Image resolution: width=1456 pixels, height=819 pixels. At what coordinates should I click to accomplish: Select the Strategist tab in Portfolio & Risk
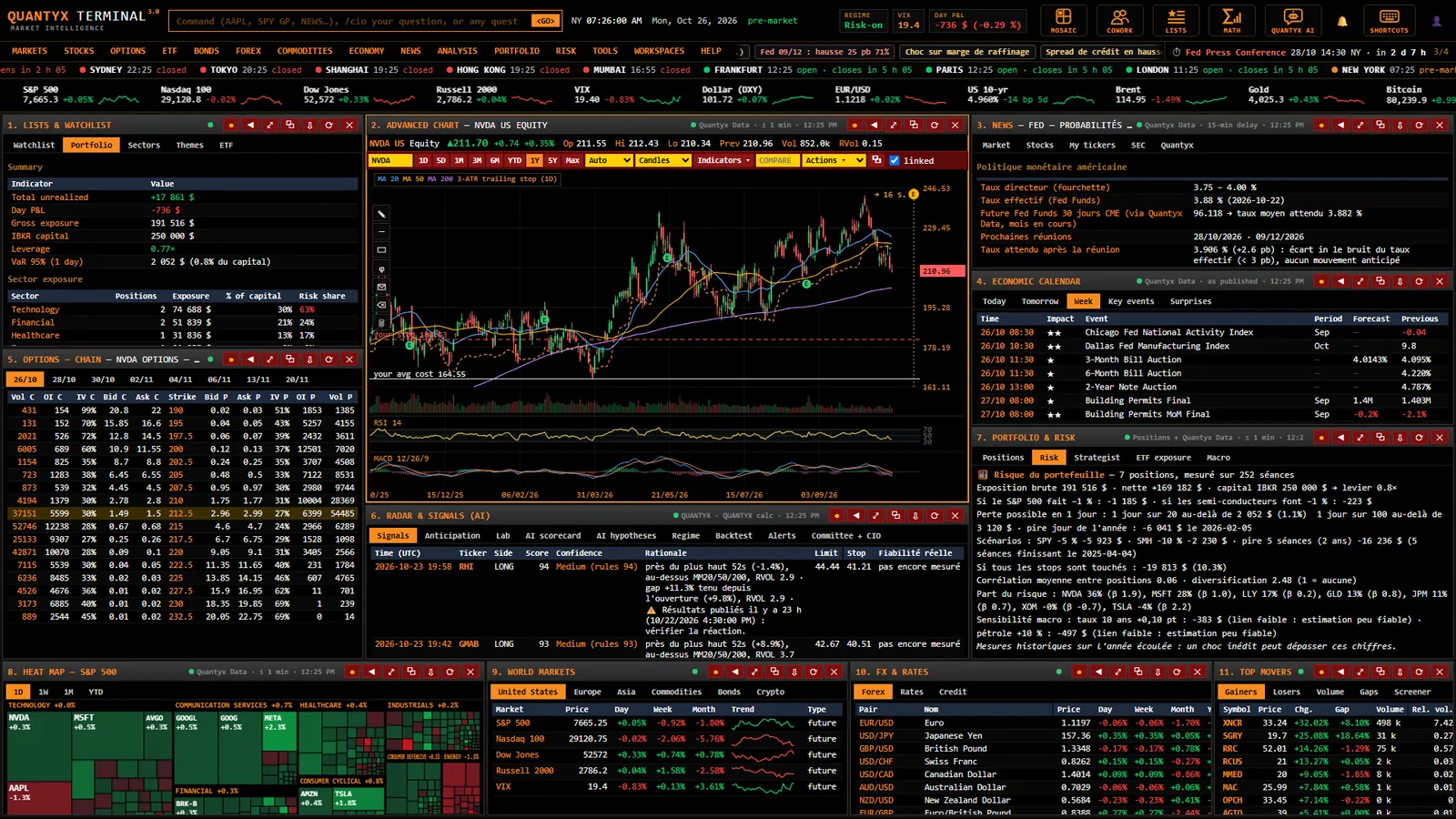click(1097, 457)
